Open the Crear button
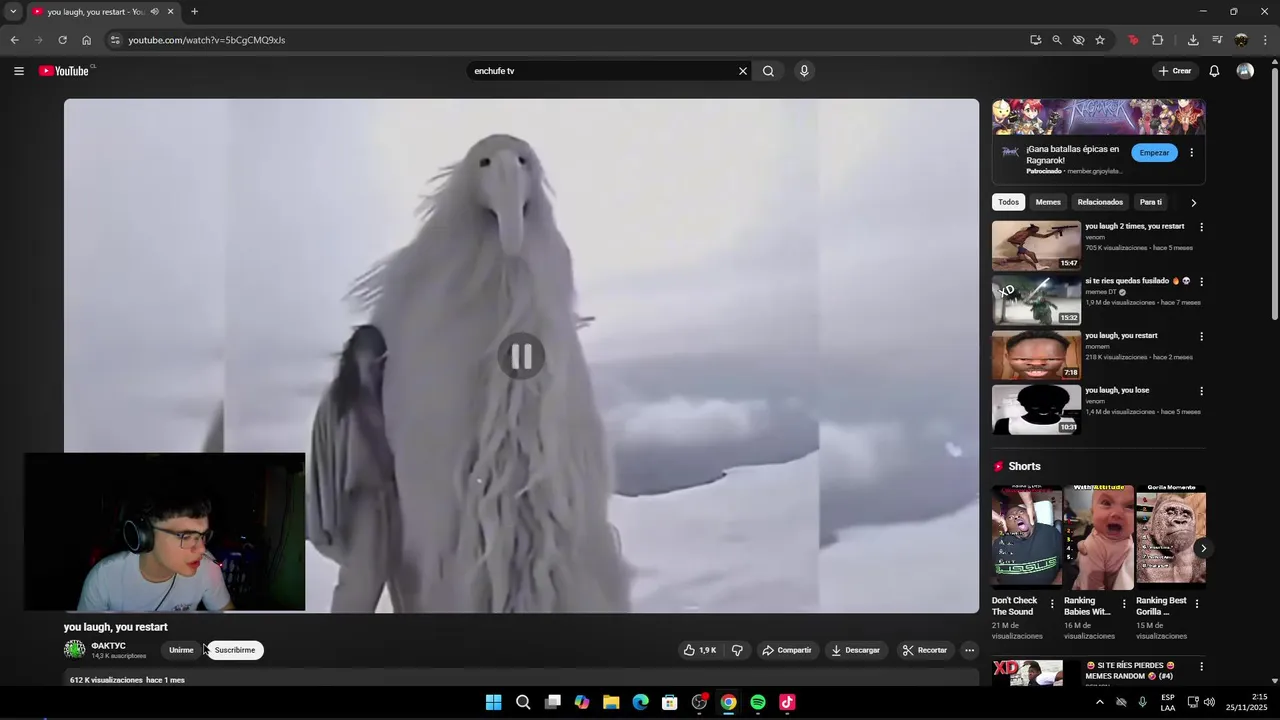1280x720 pixels. click(x=1175, y=71)
